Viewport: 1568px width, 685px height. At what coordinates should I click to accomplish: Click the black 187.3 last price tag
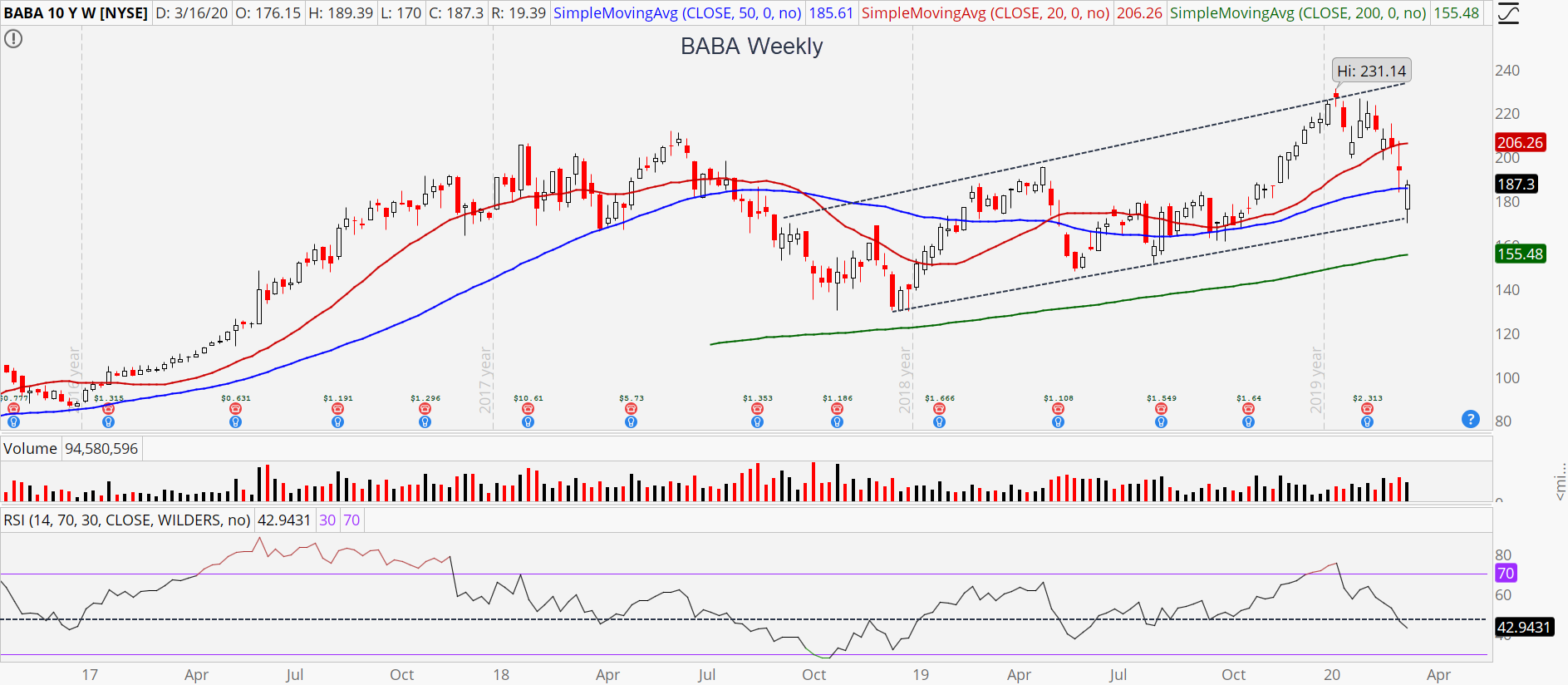[x=1516, y=184]
